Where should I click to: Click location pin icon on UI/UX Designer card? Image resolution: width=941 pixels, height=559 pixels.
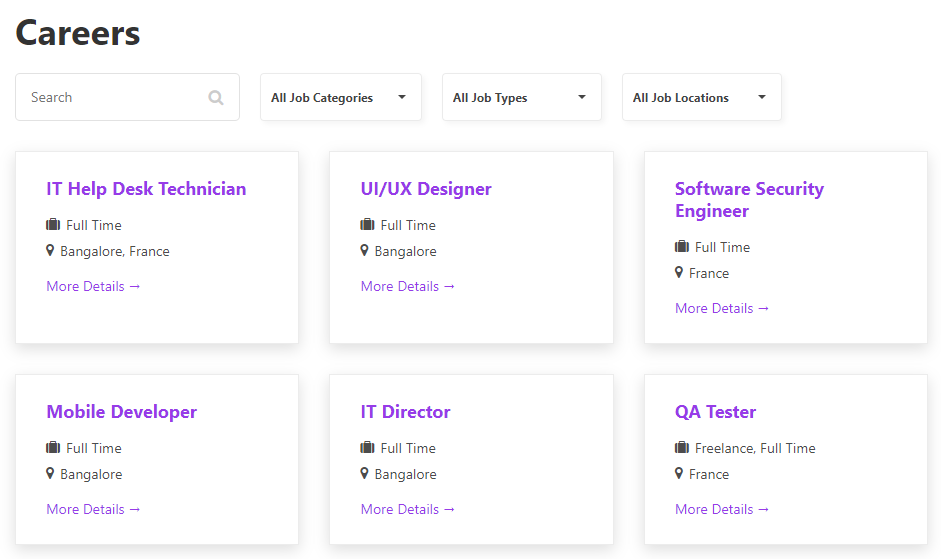point(365,251)
